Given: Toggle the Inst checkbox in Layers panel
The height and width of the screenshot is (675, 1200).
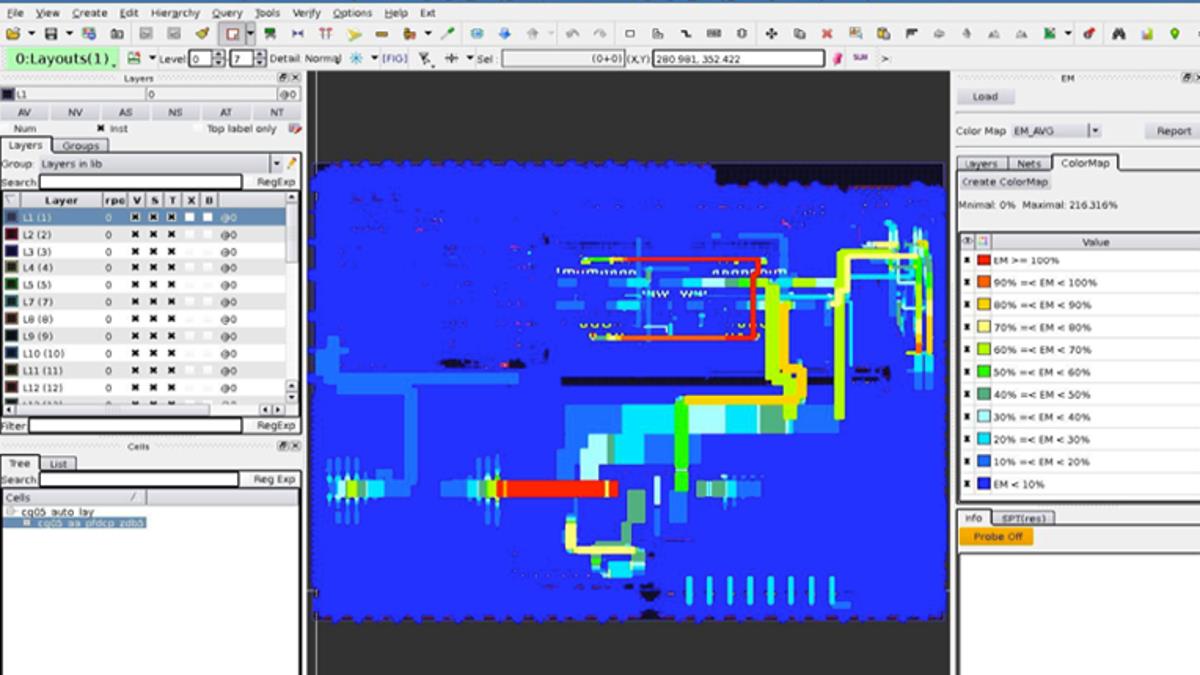Looking at the screenshot, I should coord(101,129).
